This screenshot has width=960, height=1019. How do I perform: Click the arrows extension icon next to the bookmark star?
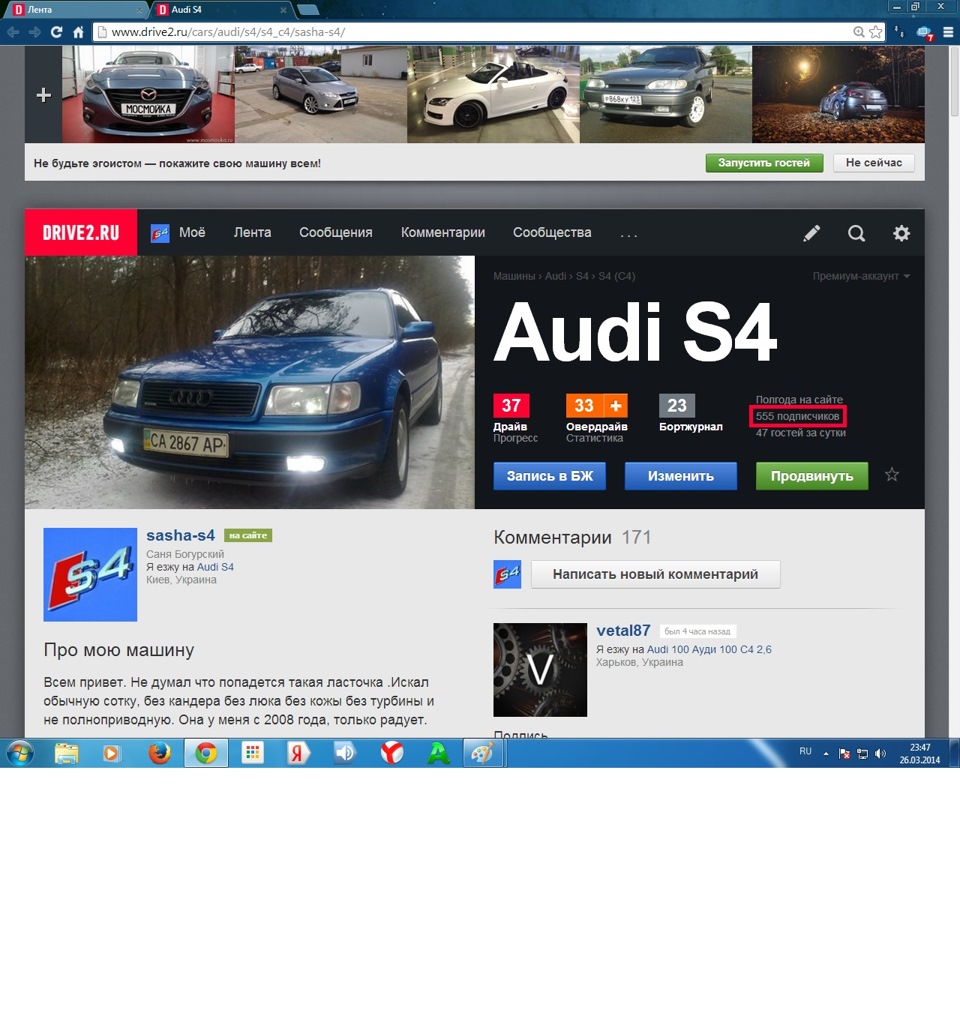[x=900, y=32]
